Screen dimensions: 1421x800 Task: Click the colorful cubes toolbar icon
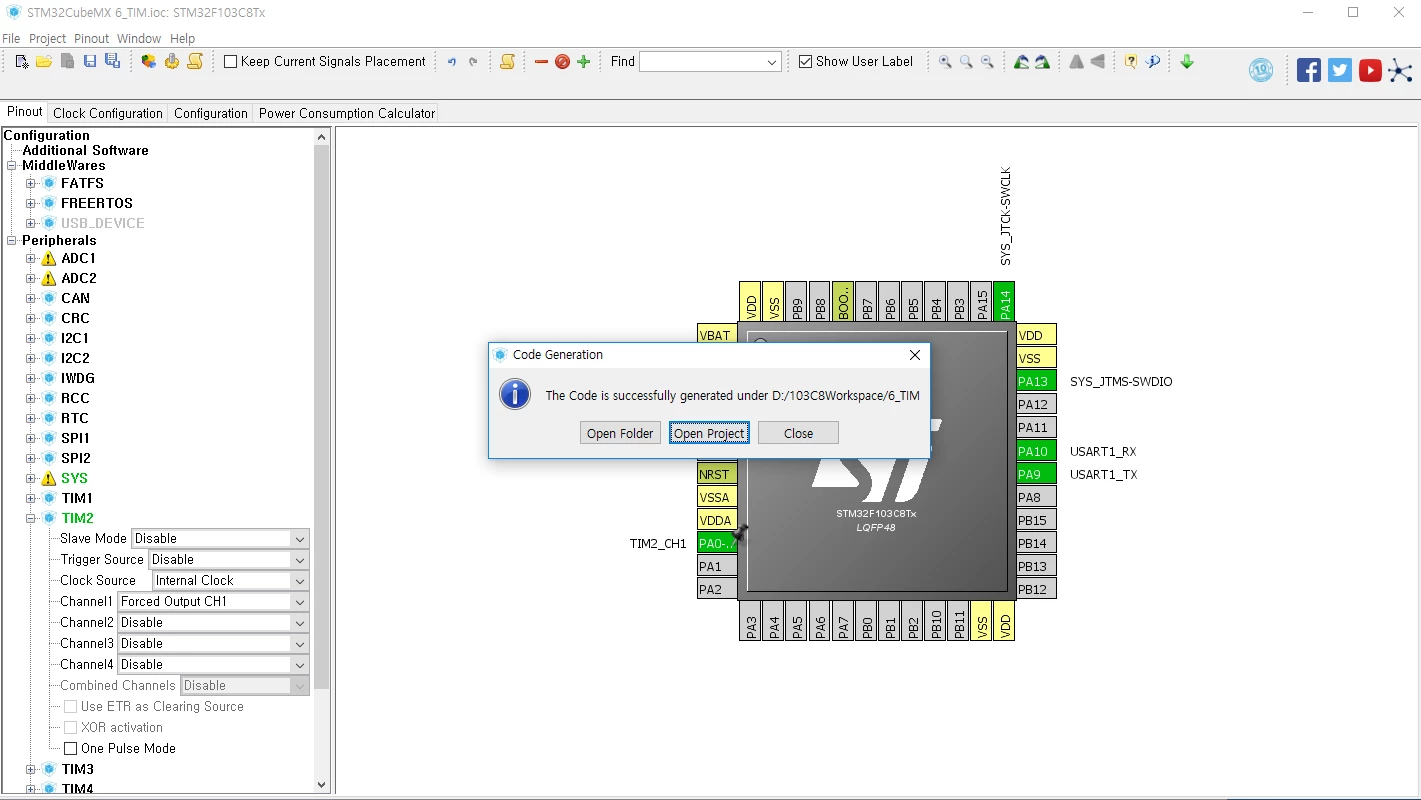point(149,62)
